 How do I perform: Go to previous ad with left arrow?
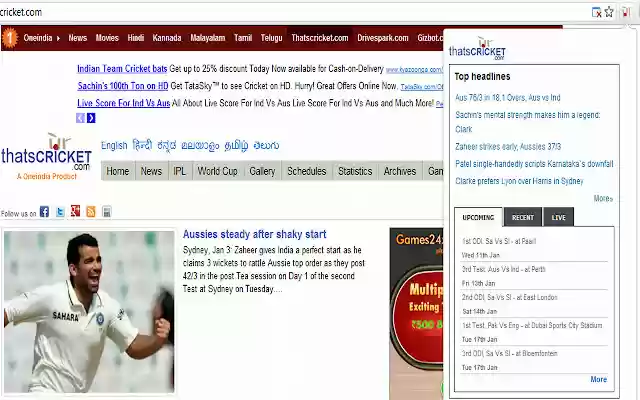[x=80, y=118]
